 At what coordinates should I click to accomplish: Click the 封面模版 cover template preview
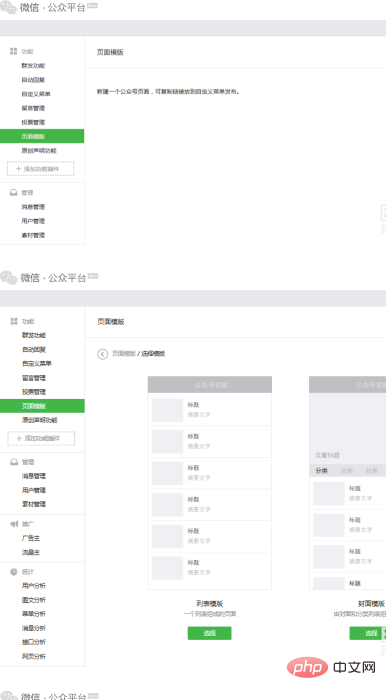coord(348,483)
